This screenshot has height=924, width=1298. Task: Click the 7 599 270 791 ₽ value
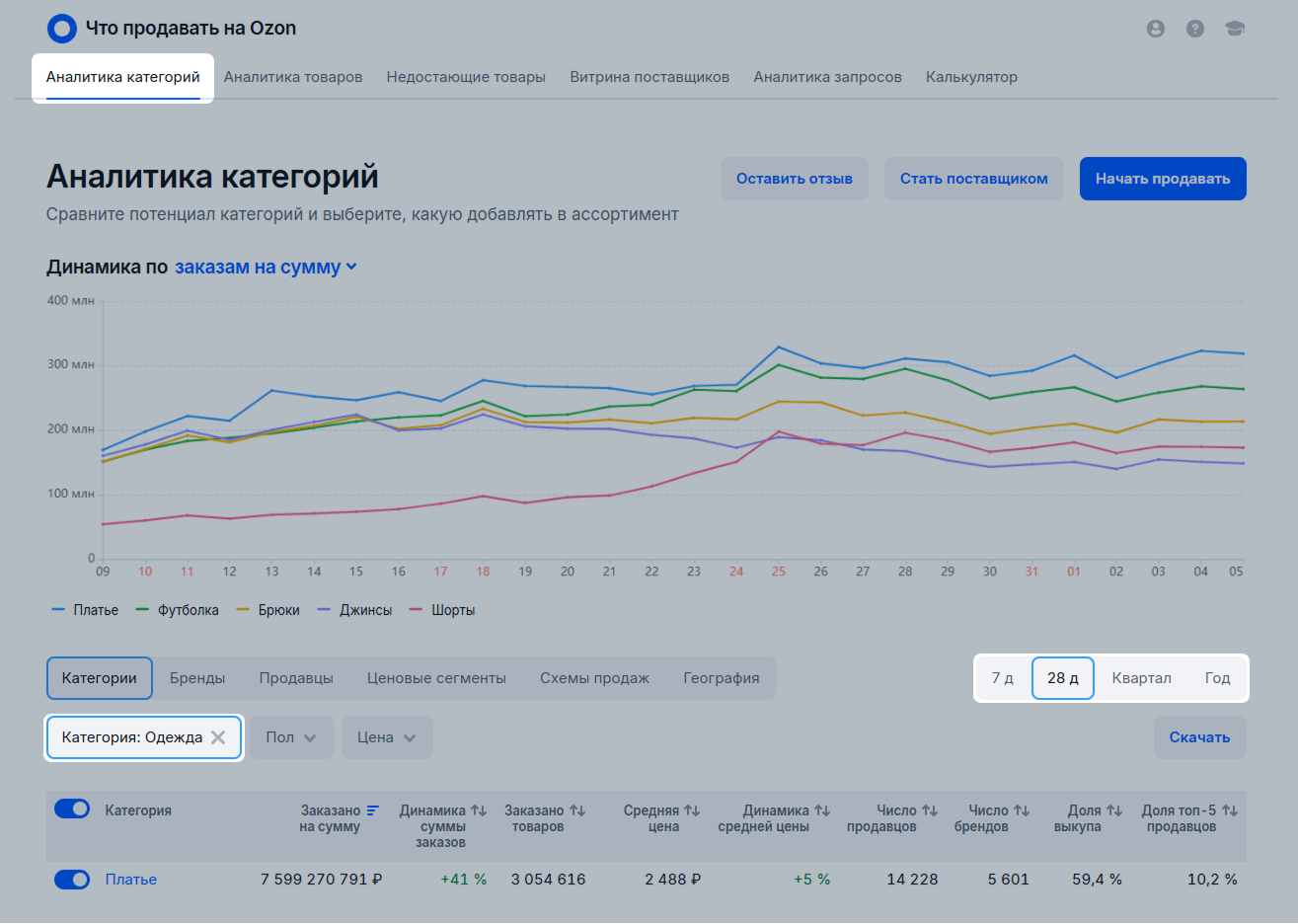point(322,880)
